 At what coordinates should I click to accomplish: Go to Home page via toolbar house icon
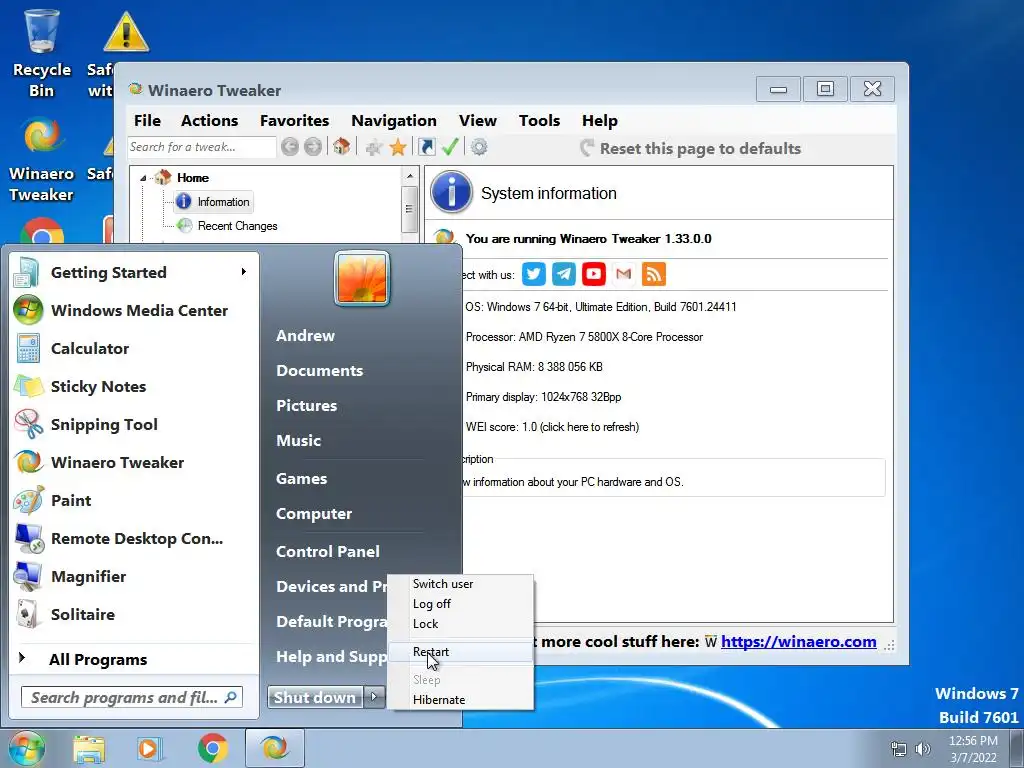point(342,147)
